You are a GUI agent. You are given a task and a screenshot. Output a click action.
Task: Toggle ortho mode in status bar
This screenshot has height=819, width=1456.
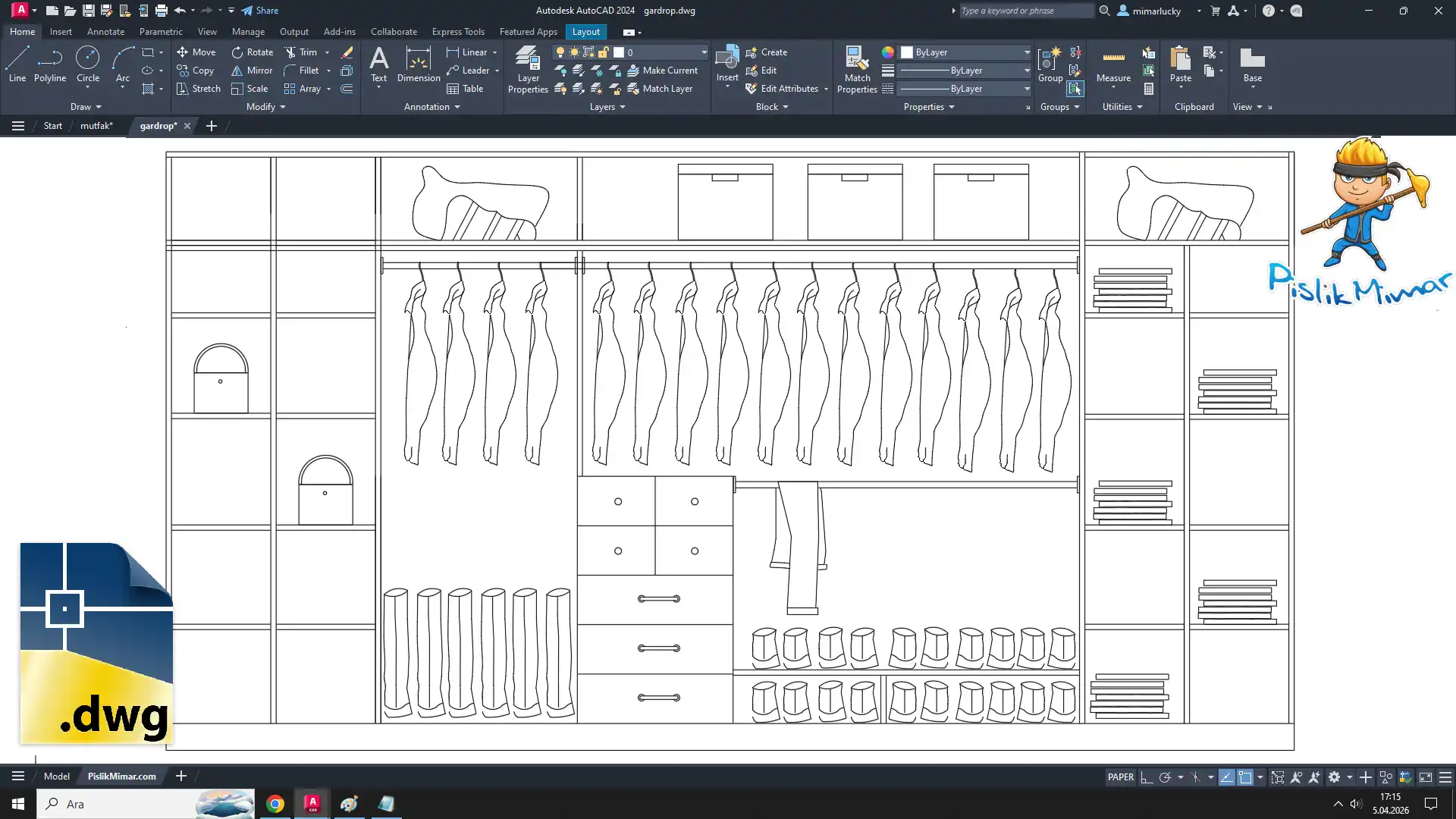[1147, 777]
